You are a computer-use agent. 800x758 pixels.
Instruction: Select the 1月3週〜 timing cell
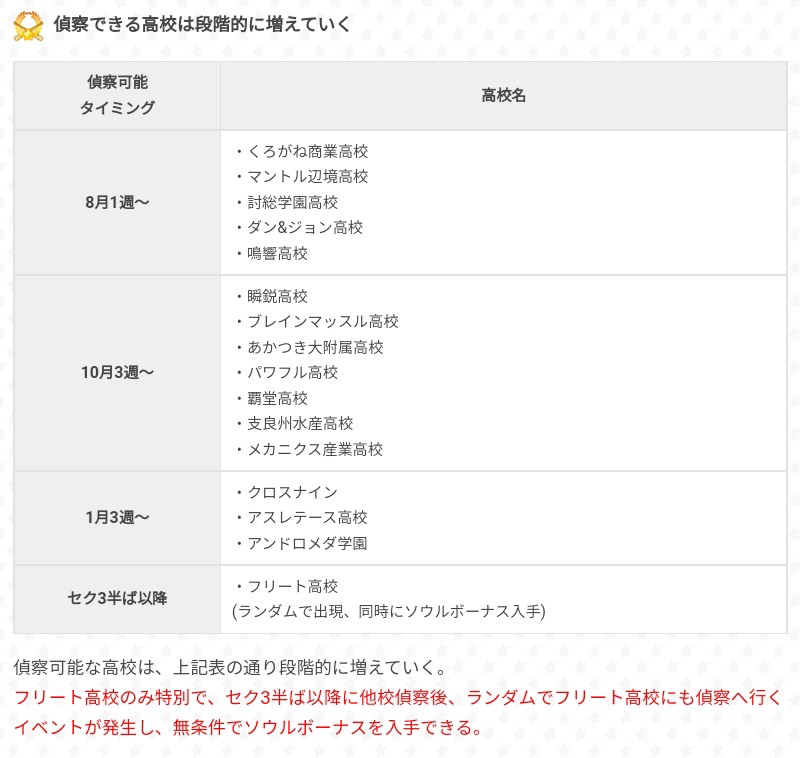[x=117, y=517]
